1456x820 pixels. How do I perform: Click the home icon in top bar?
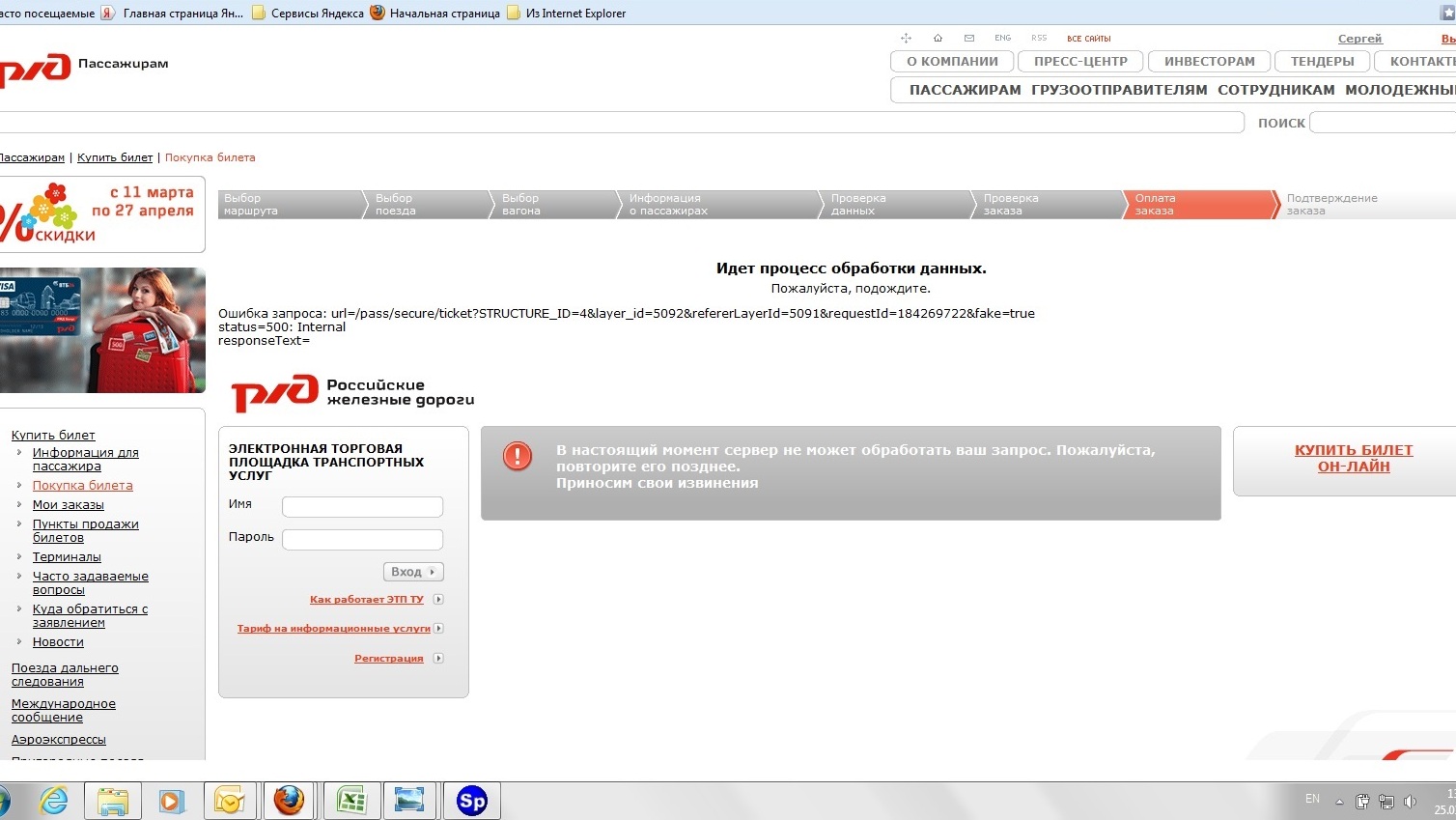pyautogui.click(x=938, y=39)
